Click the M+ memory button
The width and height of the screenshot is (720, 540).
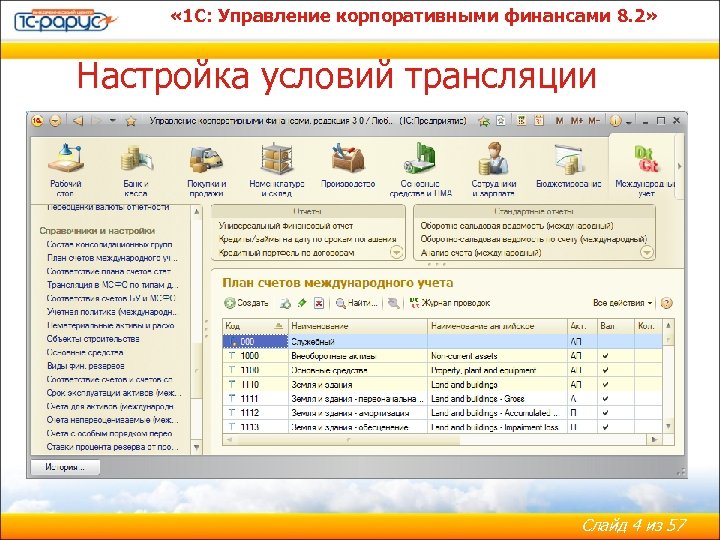[x=577, y=121]
